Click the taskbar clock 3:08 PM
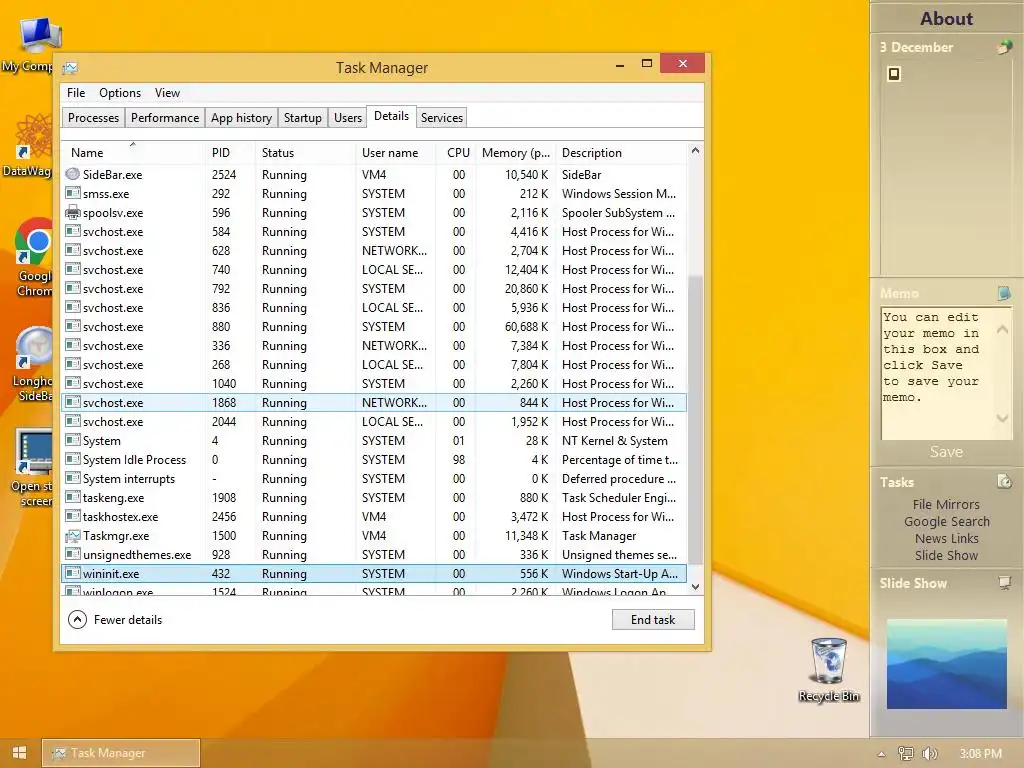Screen dimensions: 1024x768 [980, 753]
